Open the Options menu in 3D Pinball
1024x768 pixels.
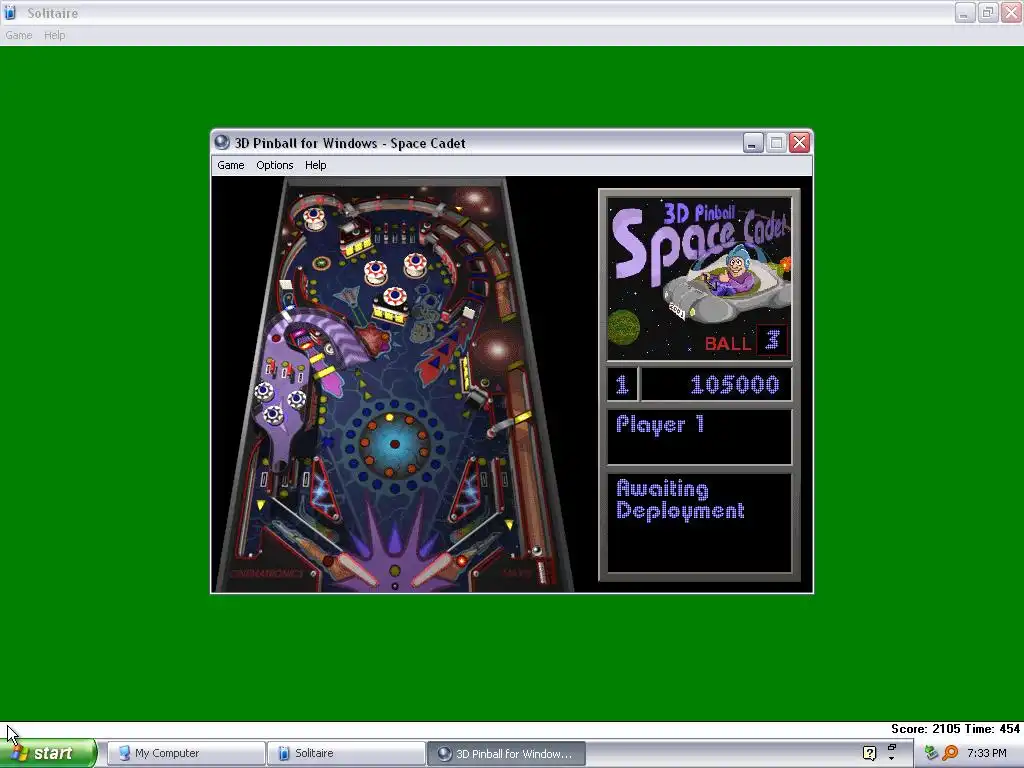(x=274, y=165)
